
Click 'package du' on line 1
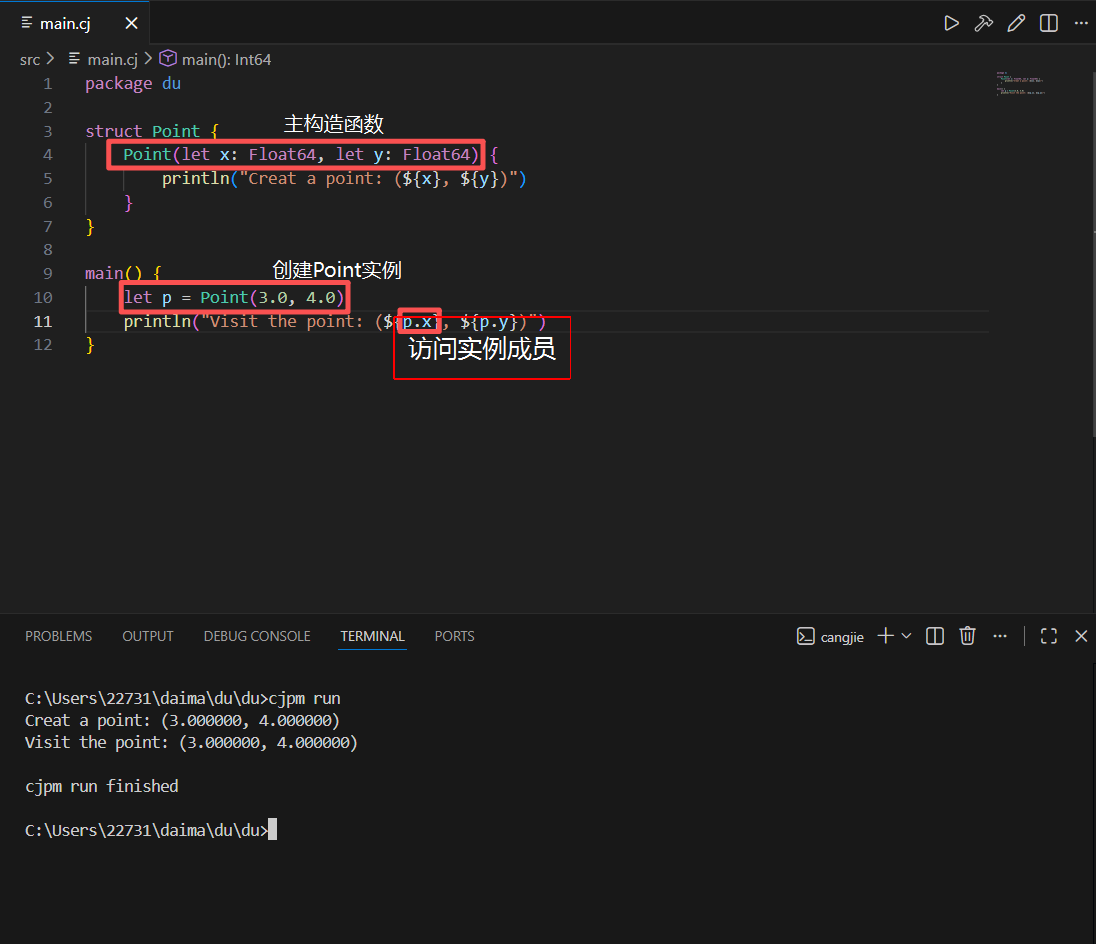tap(133, 84)
